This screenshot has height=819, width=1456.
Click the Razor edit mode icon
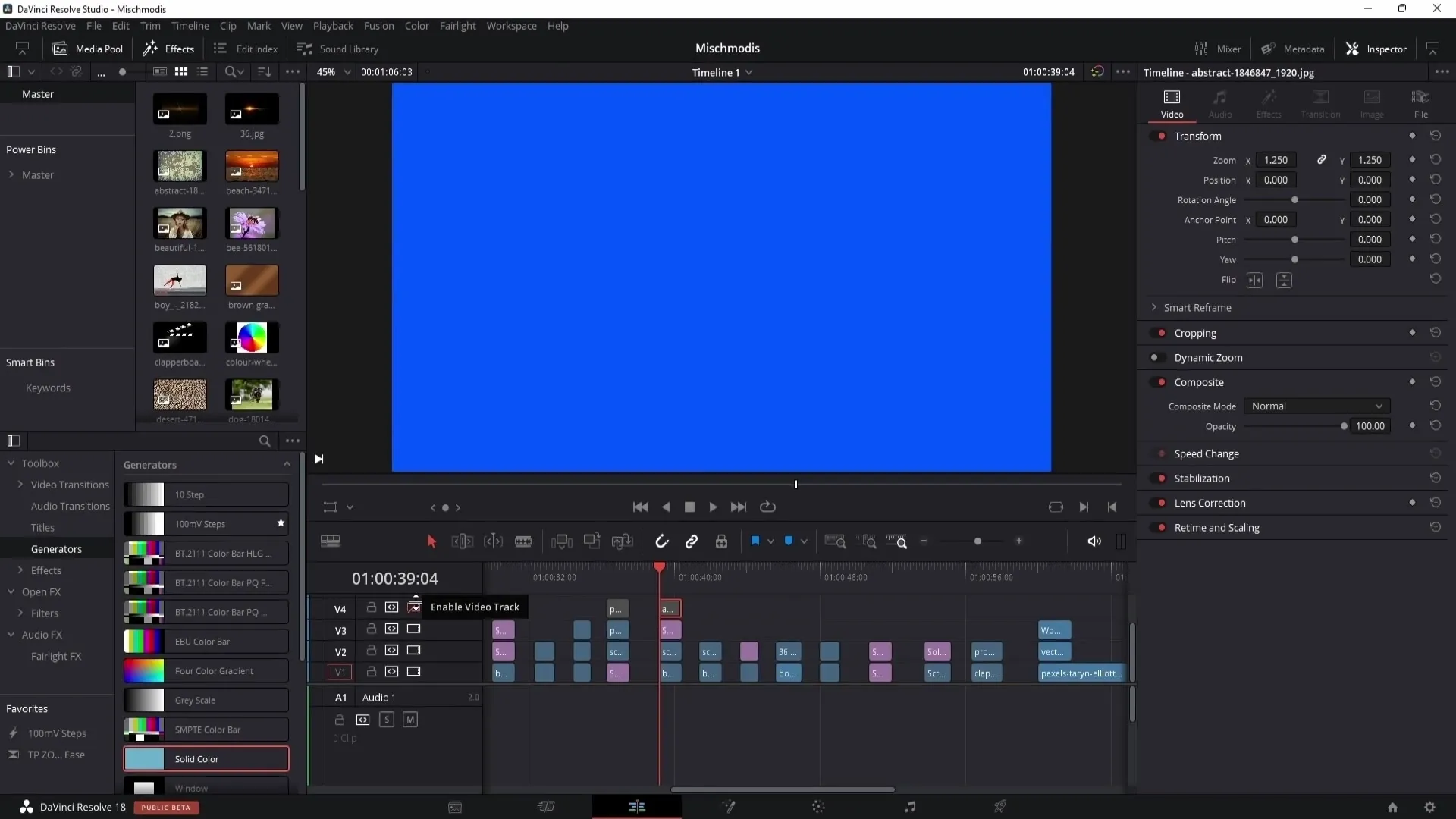point(523,541)
